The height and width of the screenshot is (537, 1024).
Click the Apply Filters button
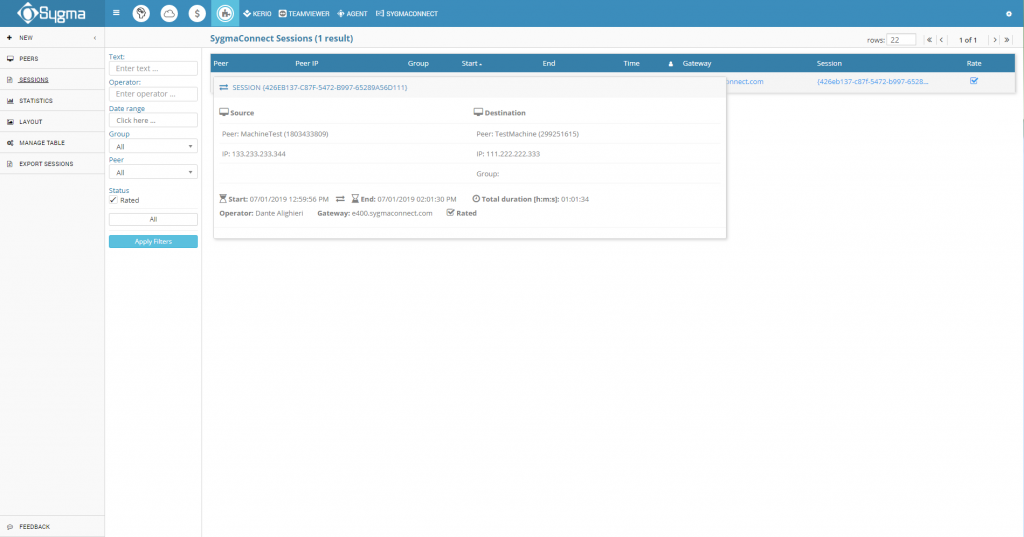153,242
